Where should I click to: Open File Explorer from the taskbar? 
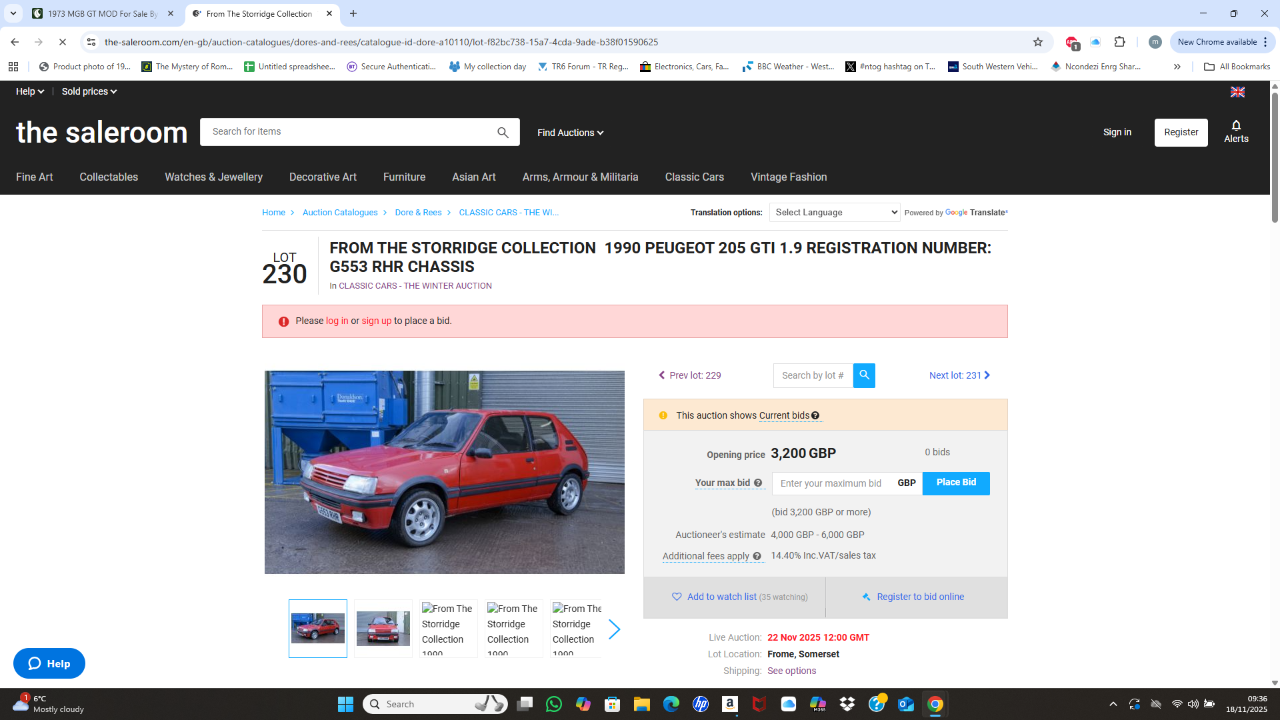click(642, 704)
